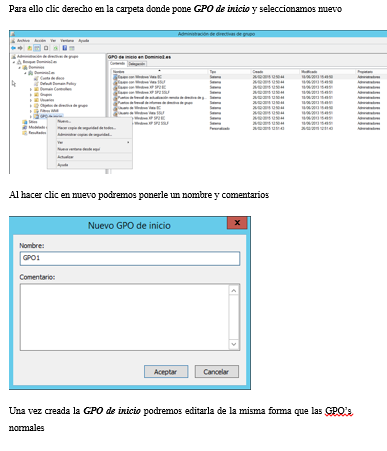Click the Usuarios folder icon in the tree
387x451 pixels.
(36, 100)
